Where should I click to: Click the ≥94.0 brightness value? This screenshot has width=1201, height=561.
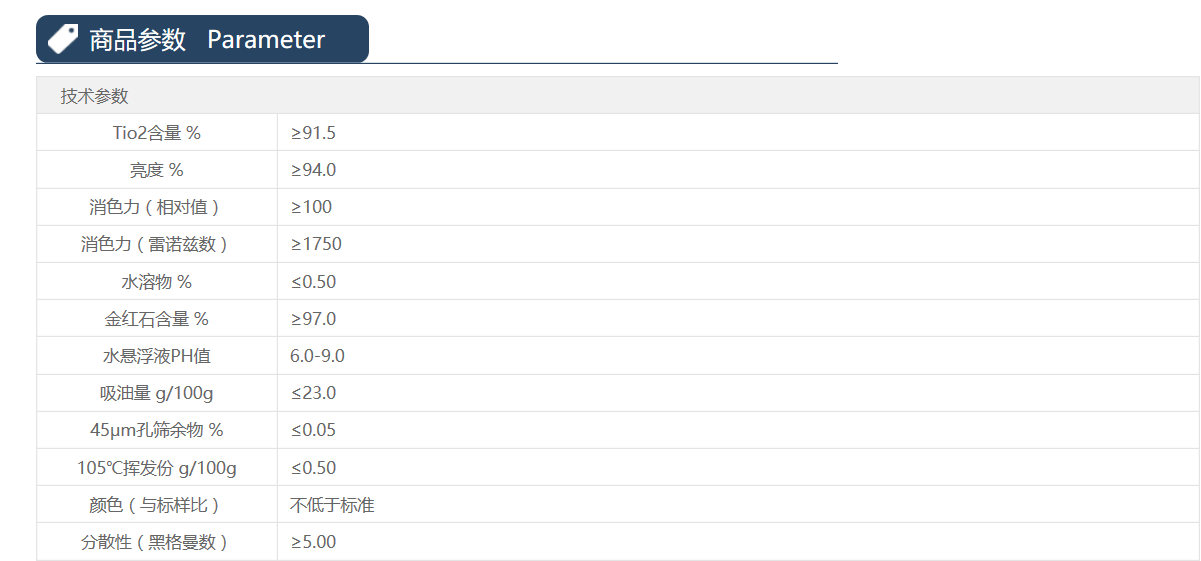313,170
